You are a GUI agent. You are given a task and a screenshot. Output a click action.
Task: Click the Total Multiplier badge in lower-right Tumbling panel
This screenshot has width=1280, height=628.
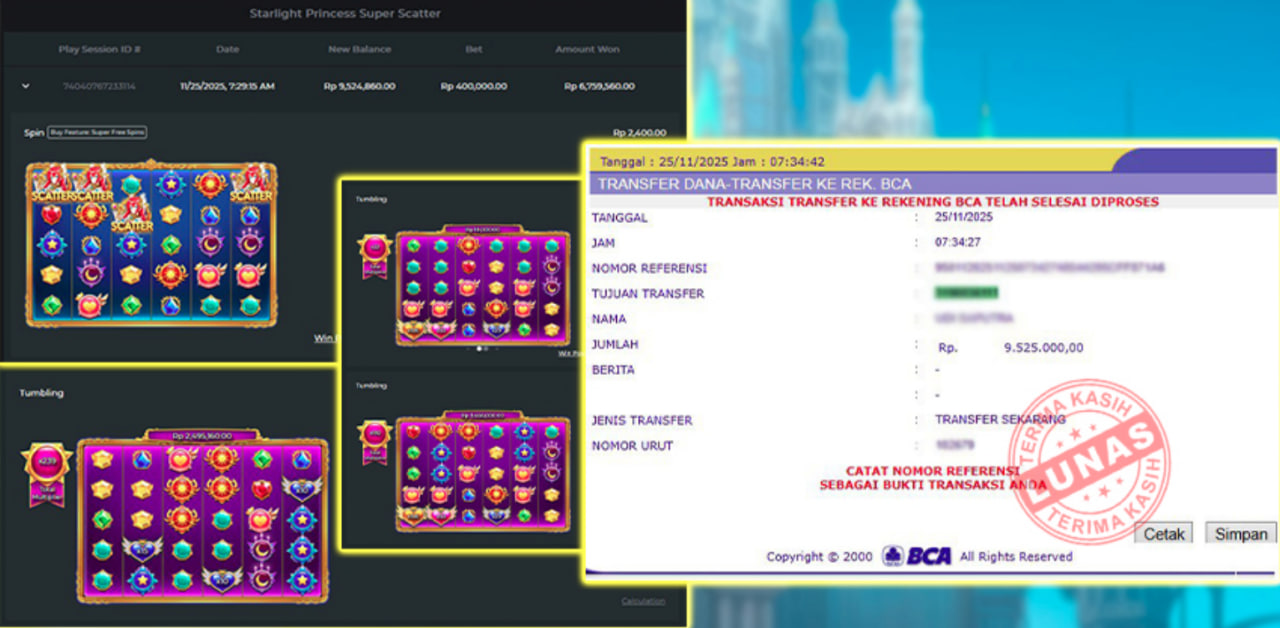pyautogui.click(x=375, y=439)
